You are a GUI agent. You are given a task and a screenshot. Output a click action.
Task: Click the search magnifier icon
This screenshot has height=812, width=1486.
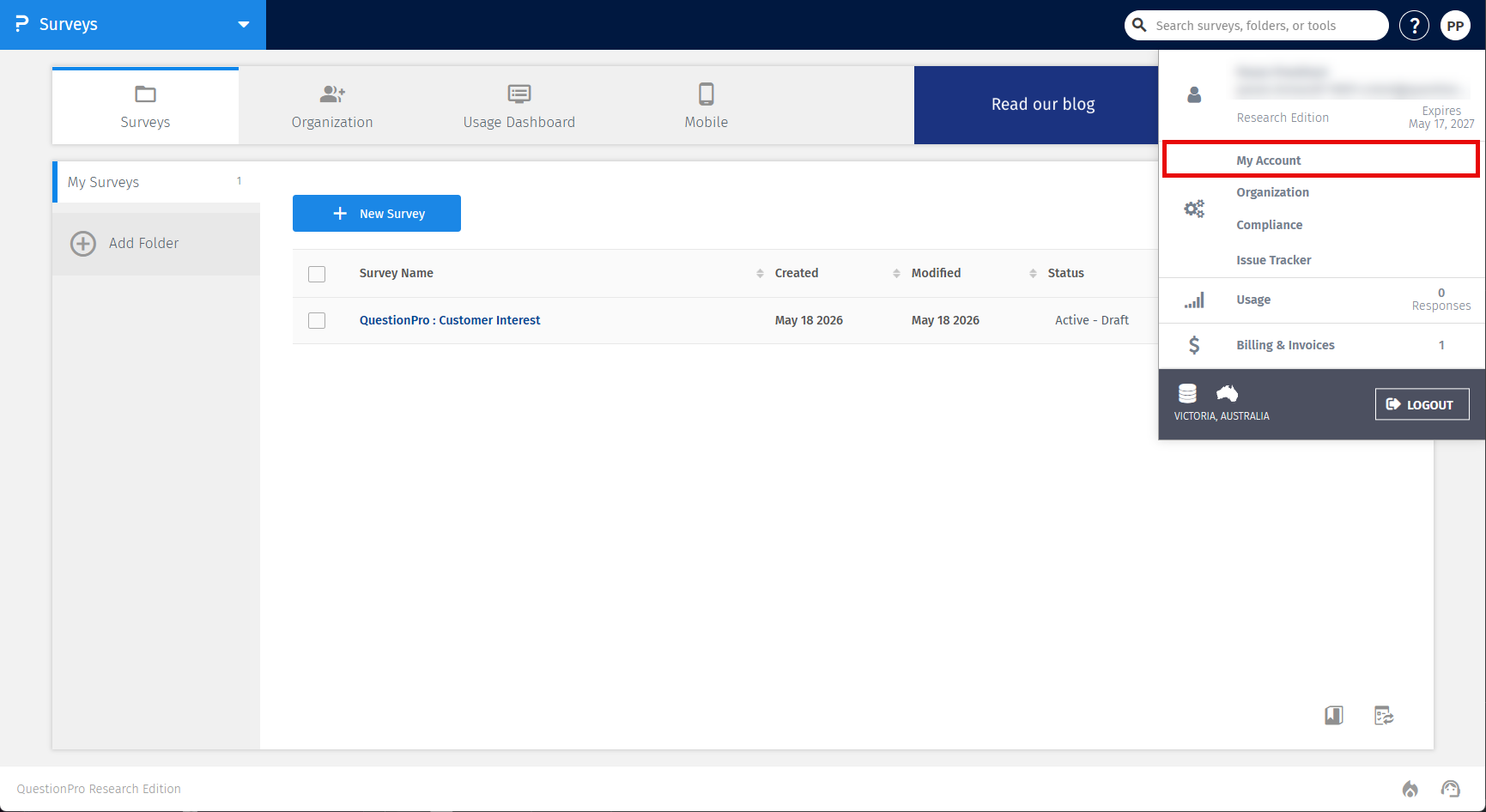coord(1139,25)
